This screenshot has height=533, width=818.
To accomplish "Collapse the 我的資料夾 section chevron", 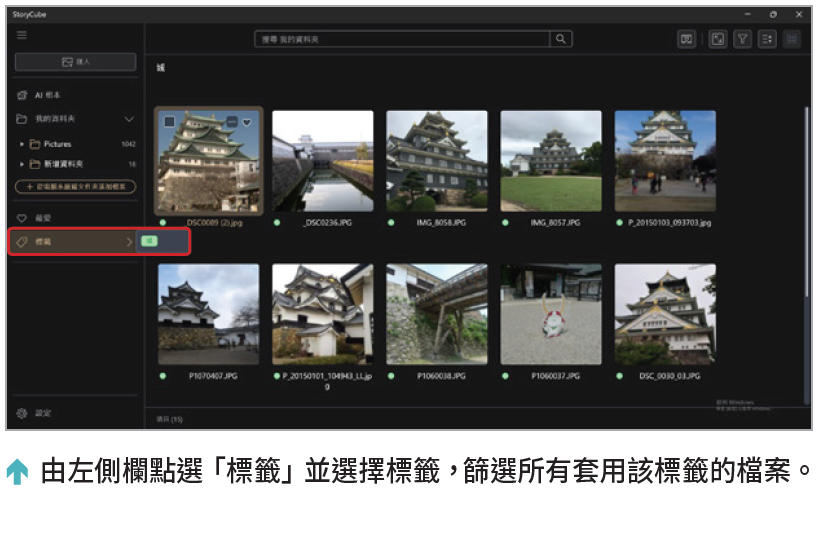I will pos(129,119).
